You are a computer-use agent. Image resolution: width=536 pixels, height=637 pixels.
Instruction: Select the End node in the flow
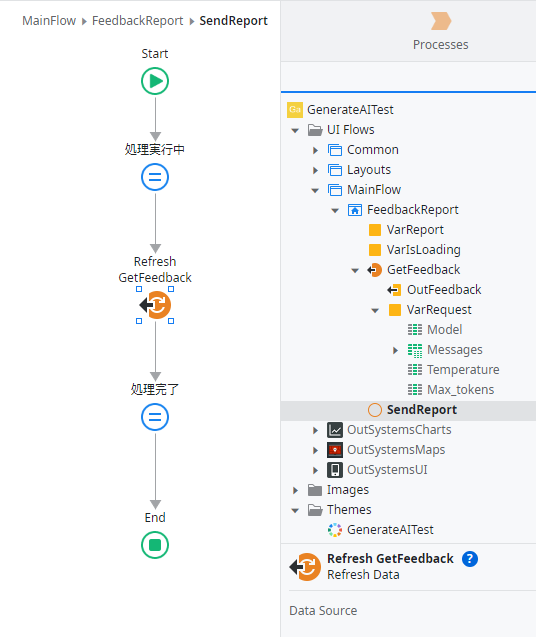(x=155, y=545)
